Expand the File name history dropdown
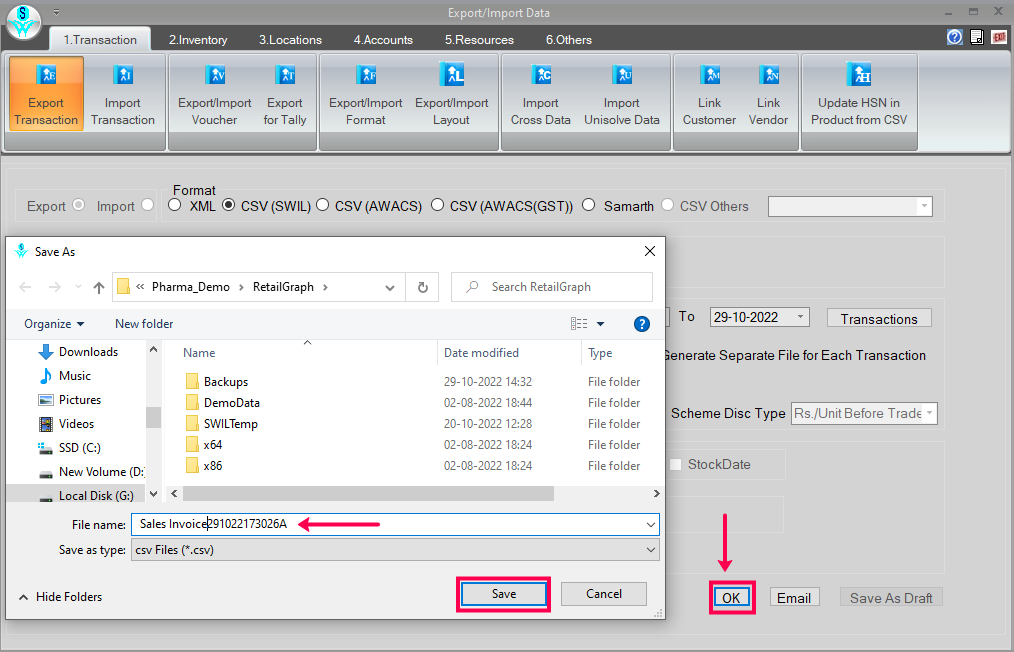This screenshot has height=652, width=1014. click(x=651, y=525)
